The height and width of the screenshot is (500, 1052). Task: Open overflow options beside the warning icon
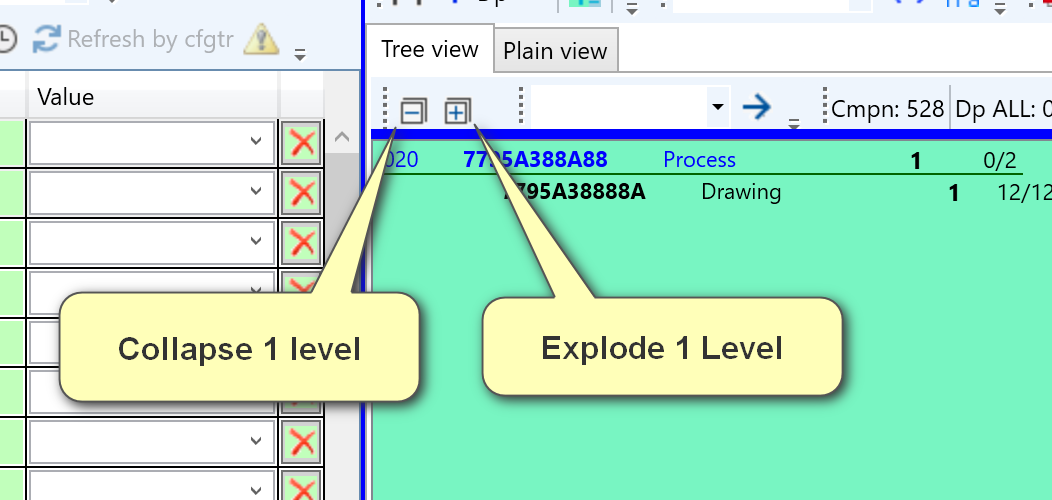[x=300, y=54]
